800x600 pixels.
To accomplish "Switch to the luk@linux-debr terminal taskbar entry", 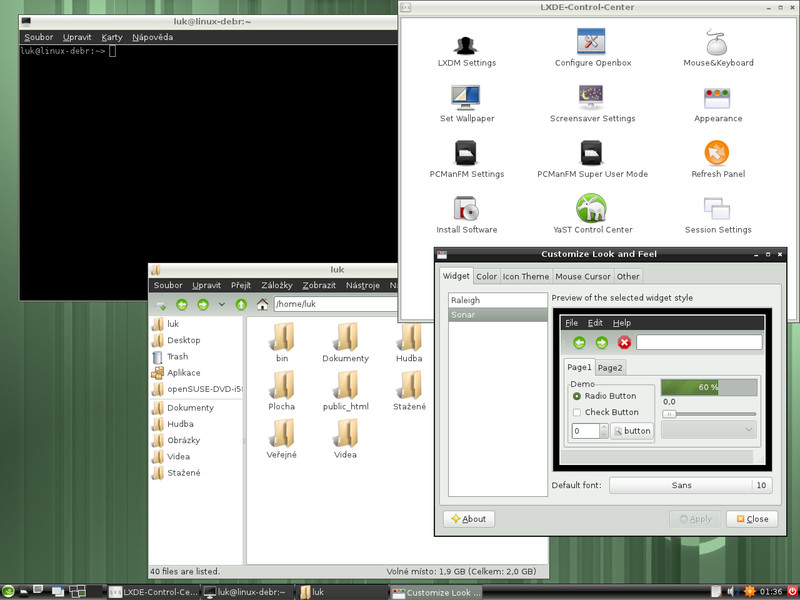I will pyautogui.click(x=247, y=592).
